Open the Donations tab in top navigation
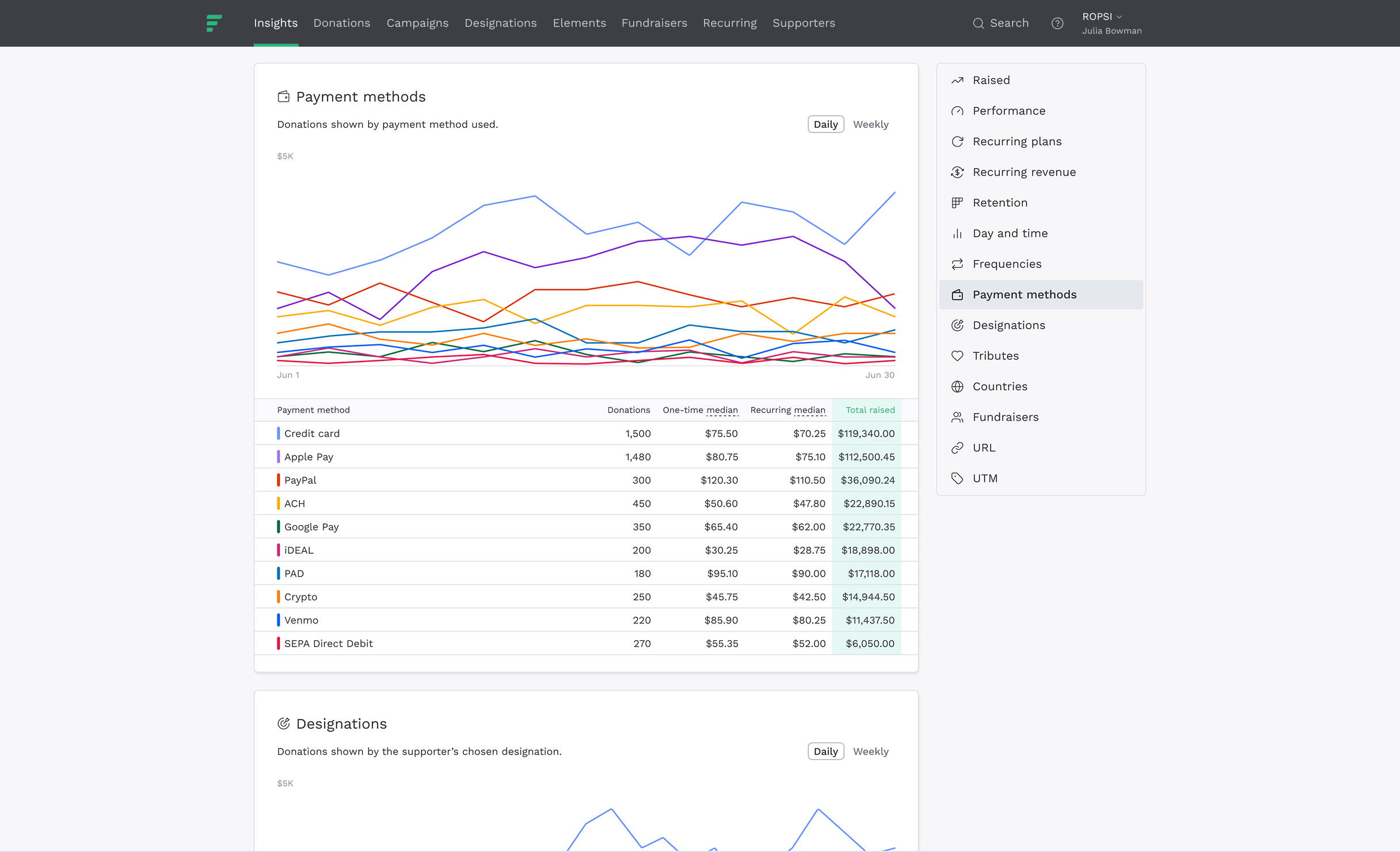Screen dimensions: 1400x852 (x=341, y=23)
